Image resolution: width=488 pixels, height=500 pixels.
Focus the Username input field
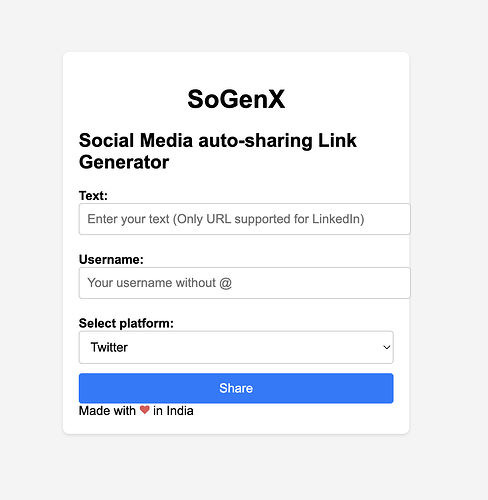click(x=245, y=283)
